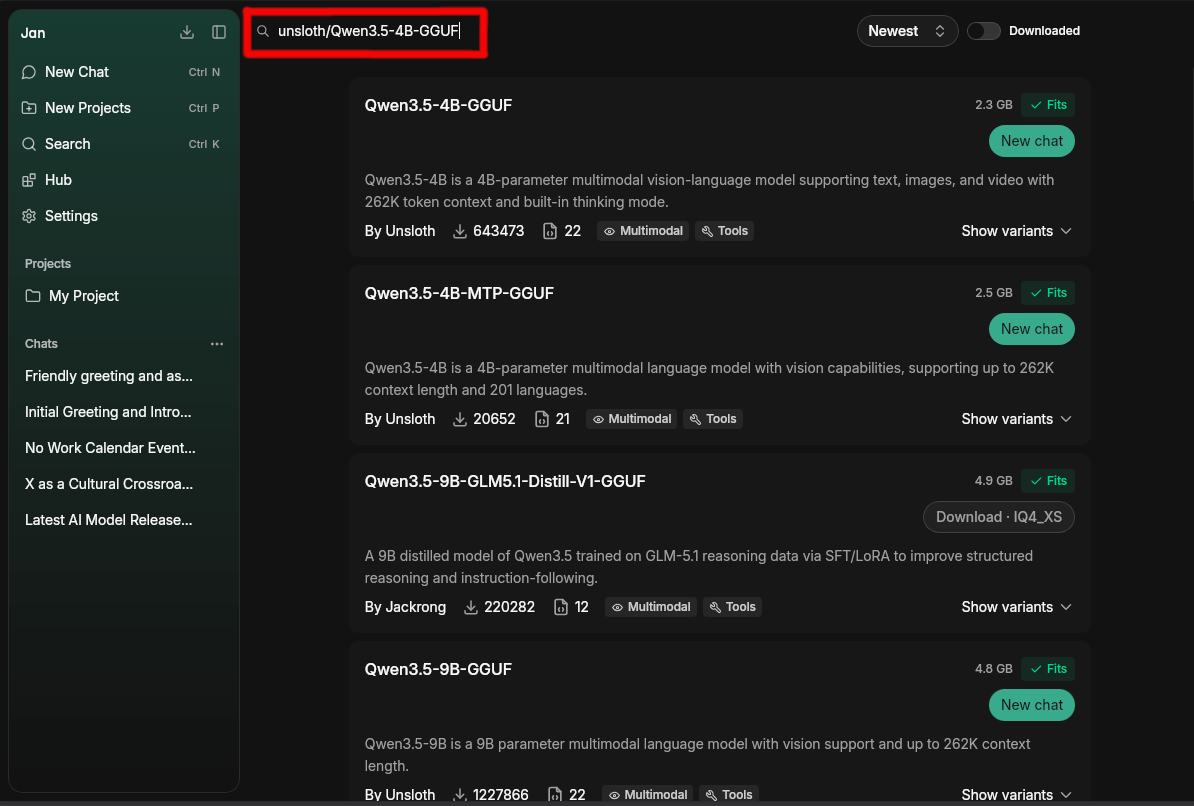
Task: Click the New Projects folder-plus icon
Action: click(29, 108)
